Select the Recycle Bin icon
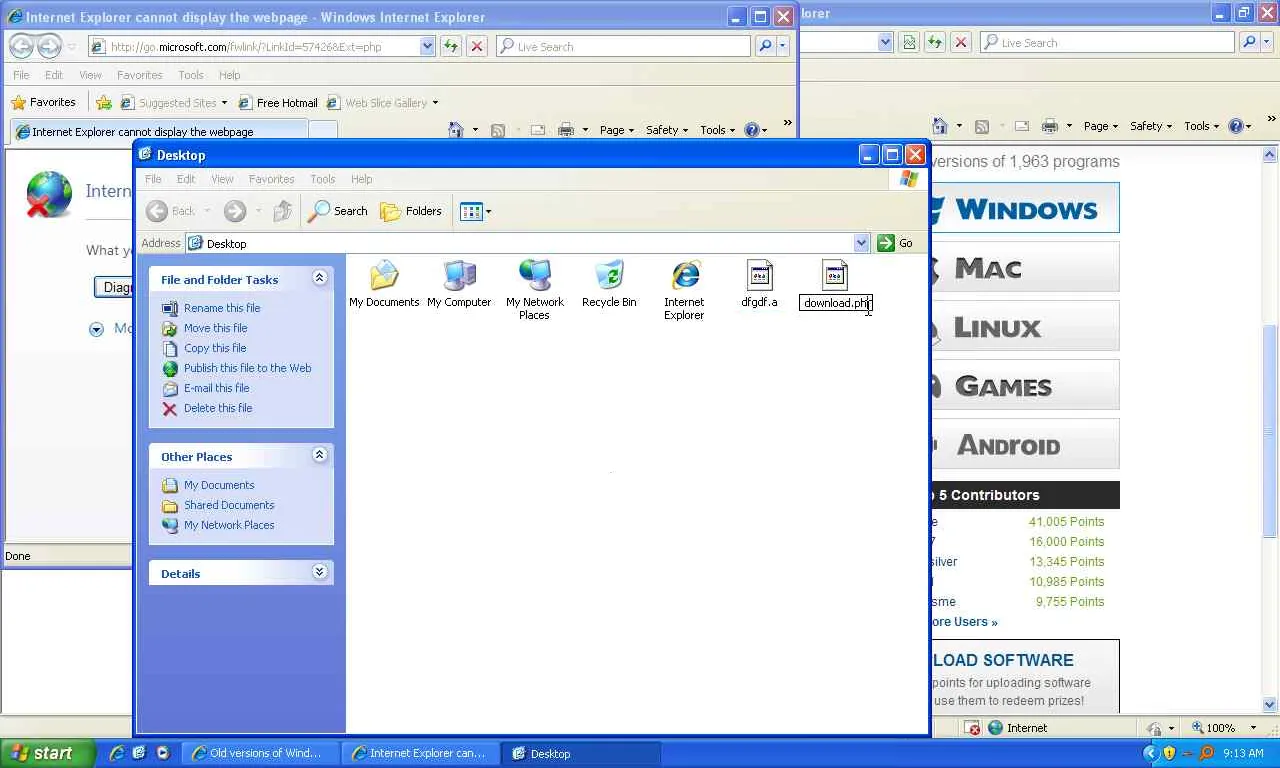This screenshot has width=1280, height=768. [x=609, y=275]
